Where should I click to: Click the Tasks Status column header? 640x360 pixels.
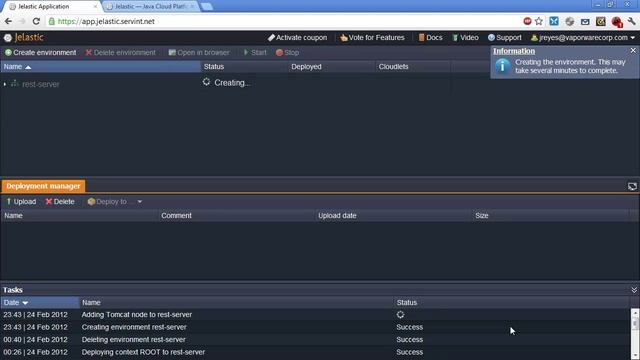(x=512, y=302)
